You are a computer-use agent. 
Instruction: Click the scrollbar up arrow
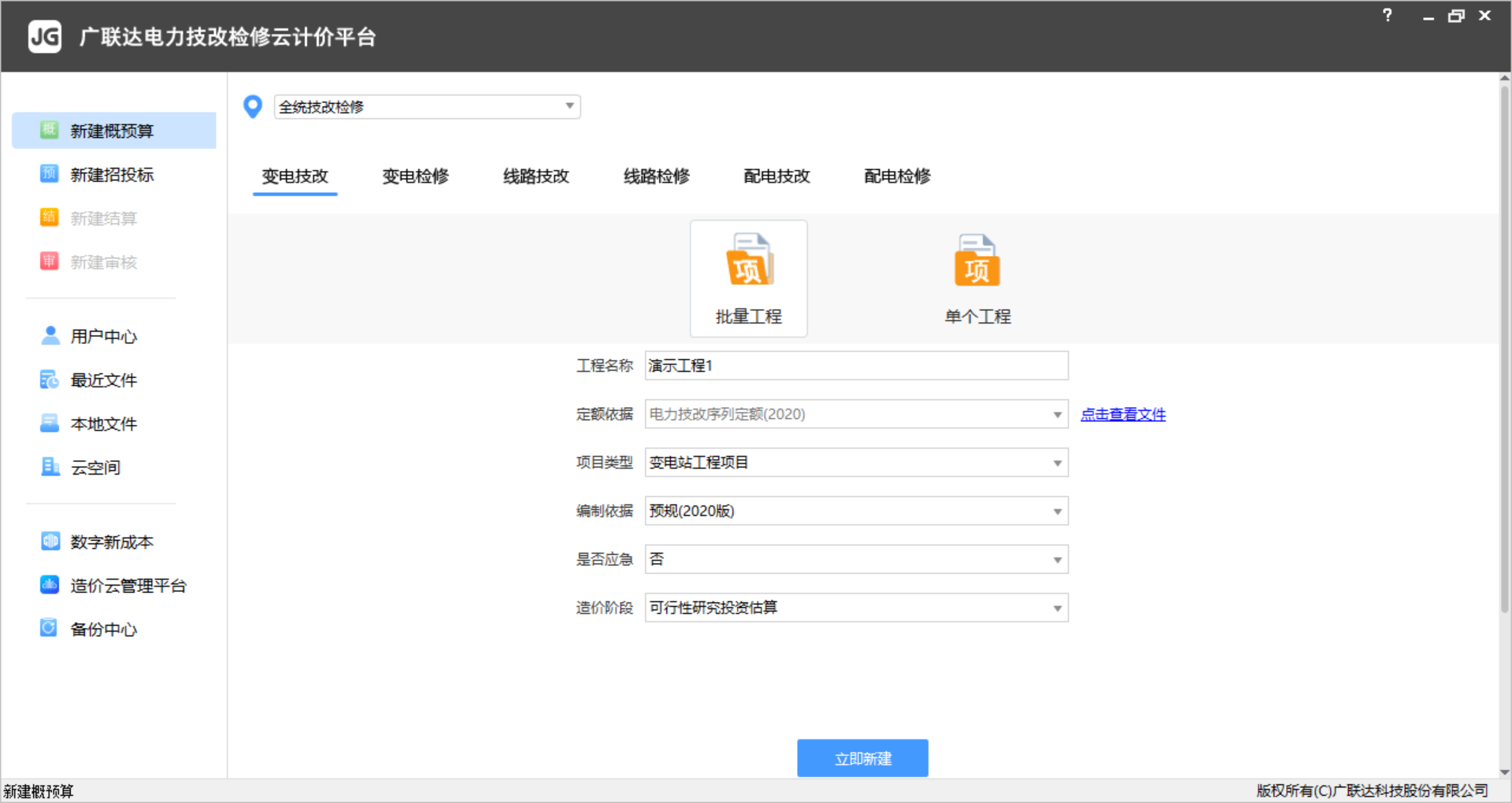click(1504, 78)
